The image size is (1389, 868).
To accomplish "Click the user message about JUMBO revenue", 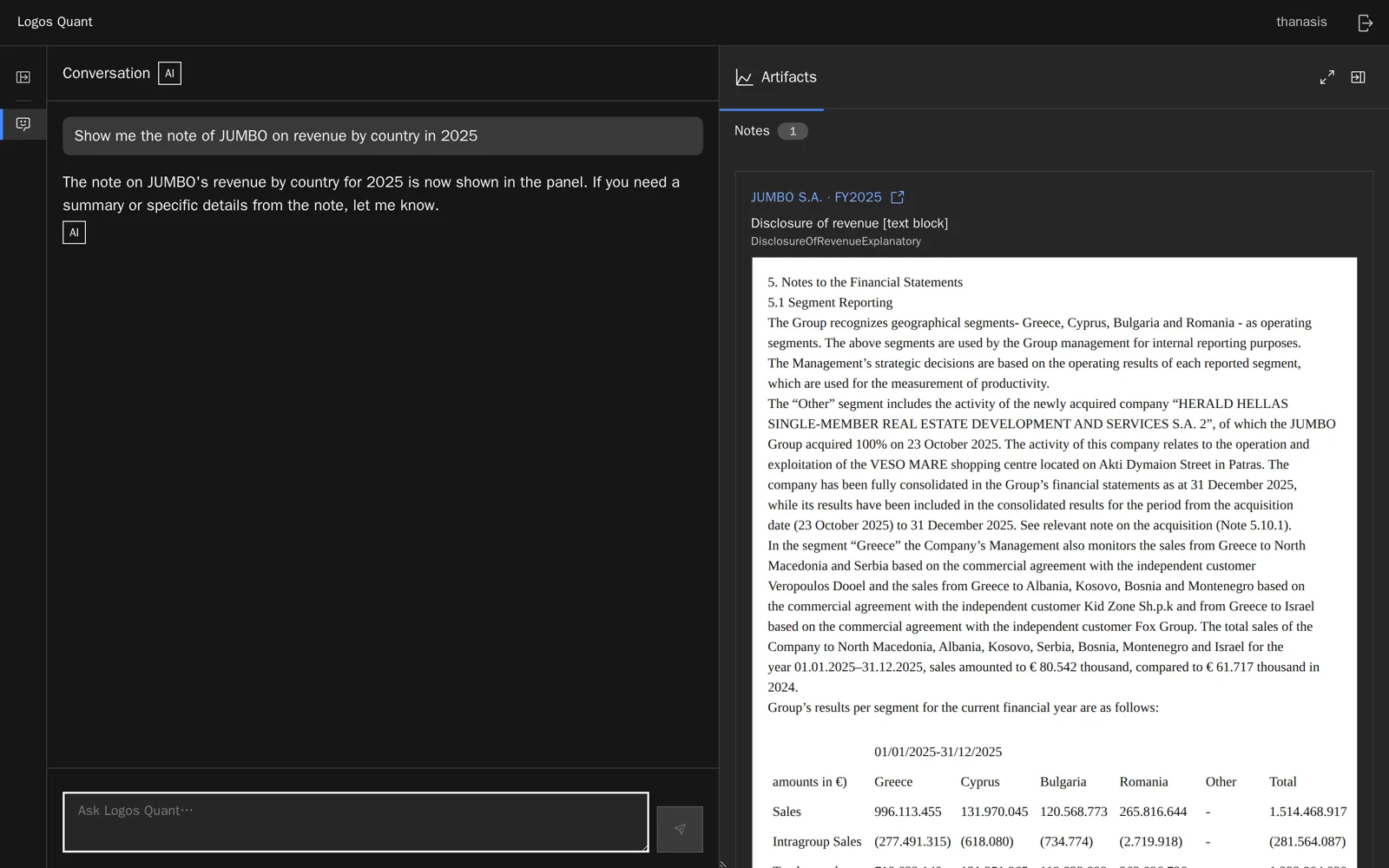I will (383, 136).
